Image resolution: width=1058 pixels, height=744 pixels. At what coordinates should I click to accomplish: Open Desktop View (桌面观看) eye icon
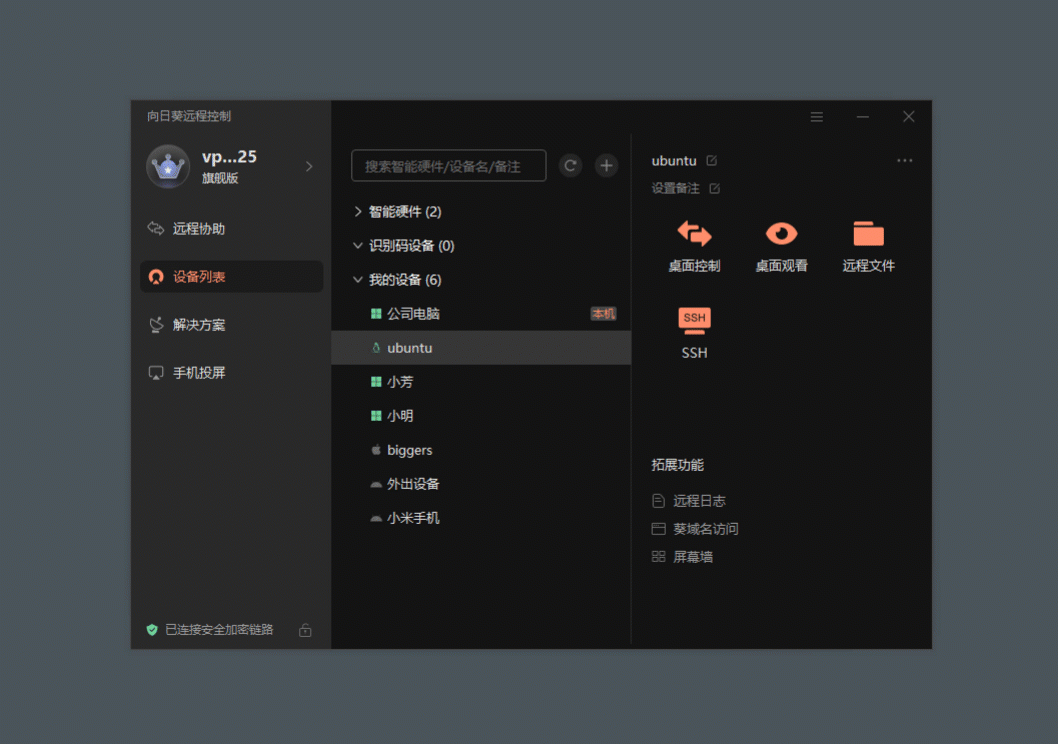point(781,234)
